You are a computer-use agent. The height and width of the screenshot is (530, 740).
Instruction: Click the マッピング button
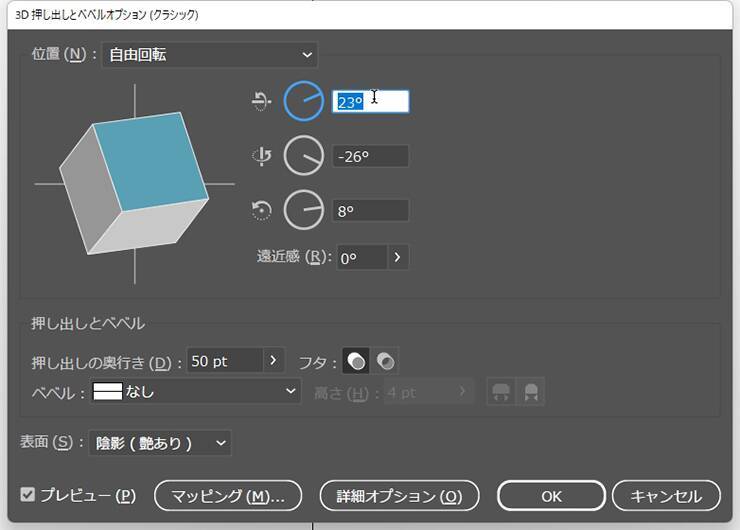pos(228,495)
